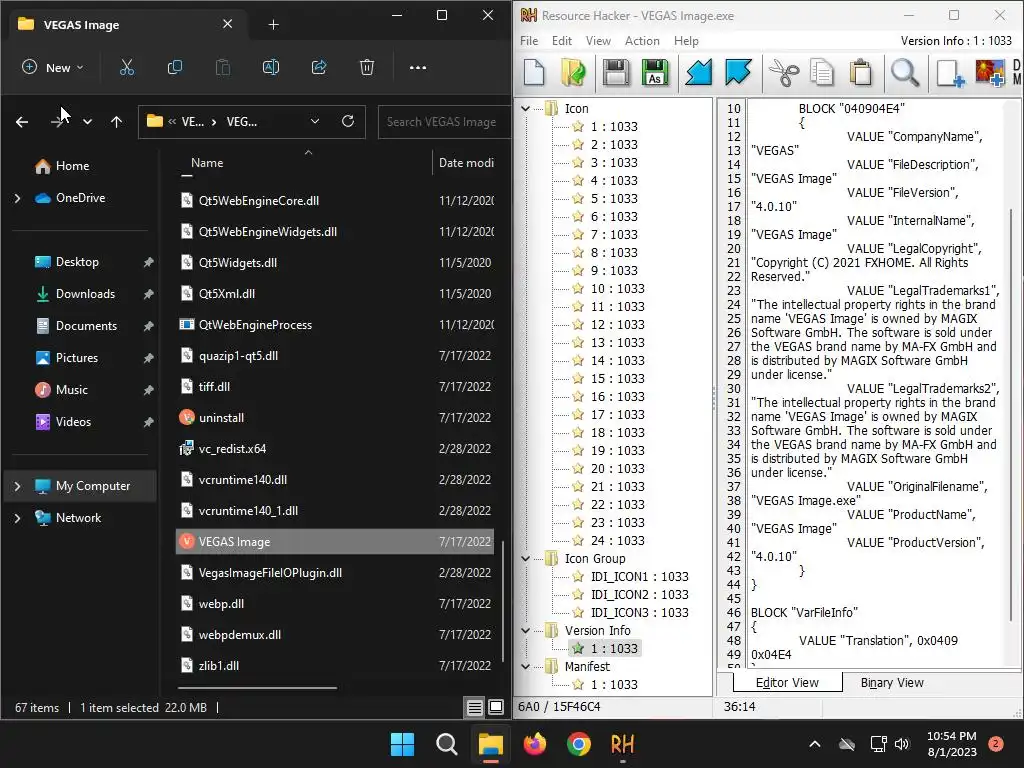Open Help menu in Resource Hacker
Image resolution: width=1024 pixels, height=768 pixels.
click(686, 40)
